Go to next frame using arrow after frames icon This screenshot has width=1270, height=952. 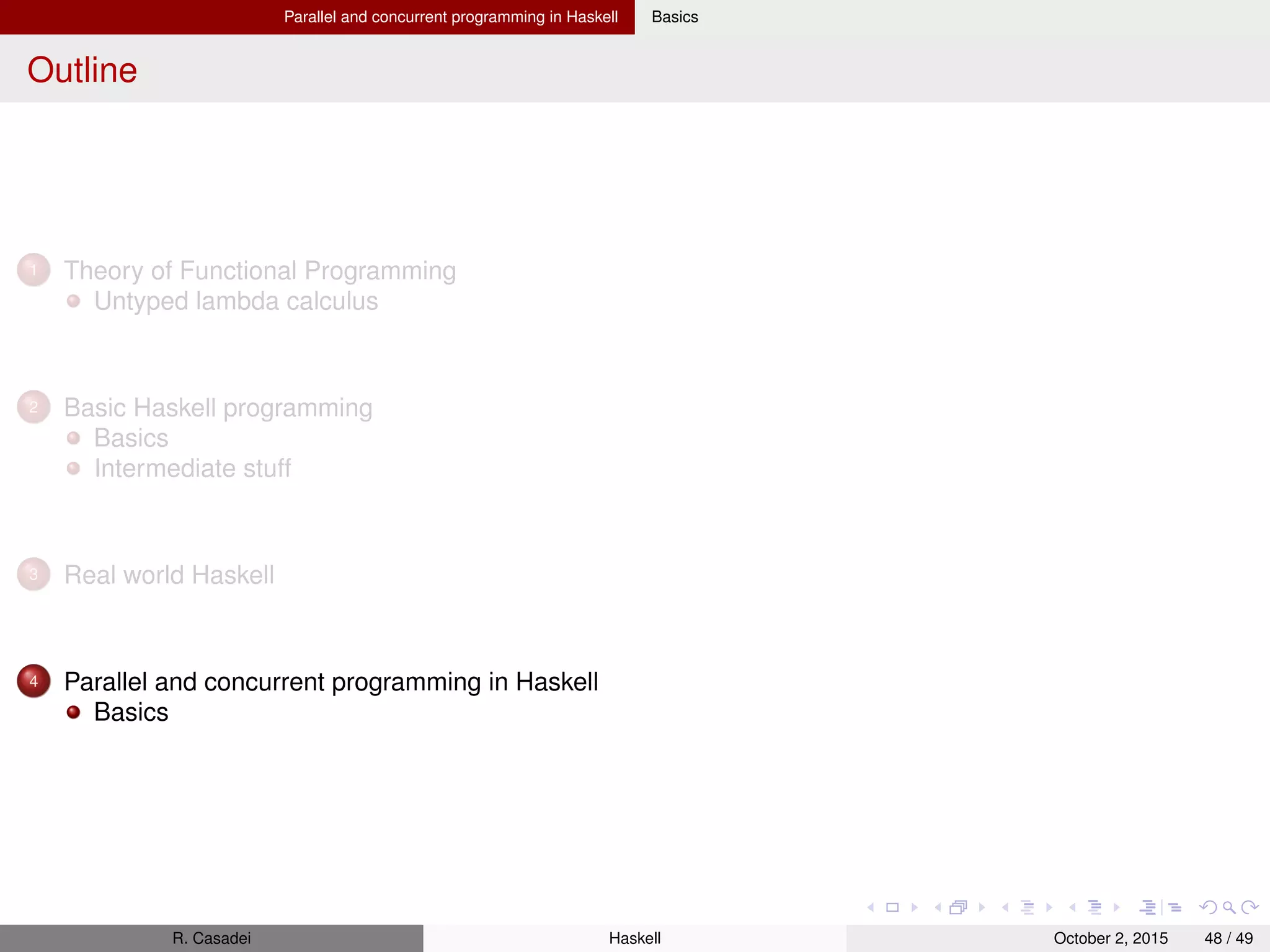(x=982, y=907)
